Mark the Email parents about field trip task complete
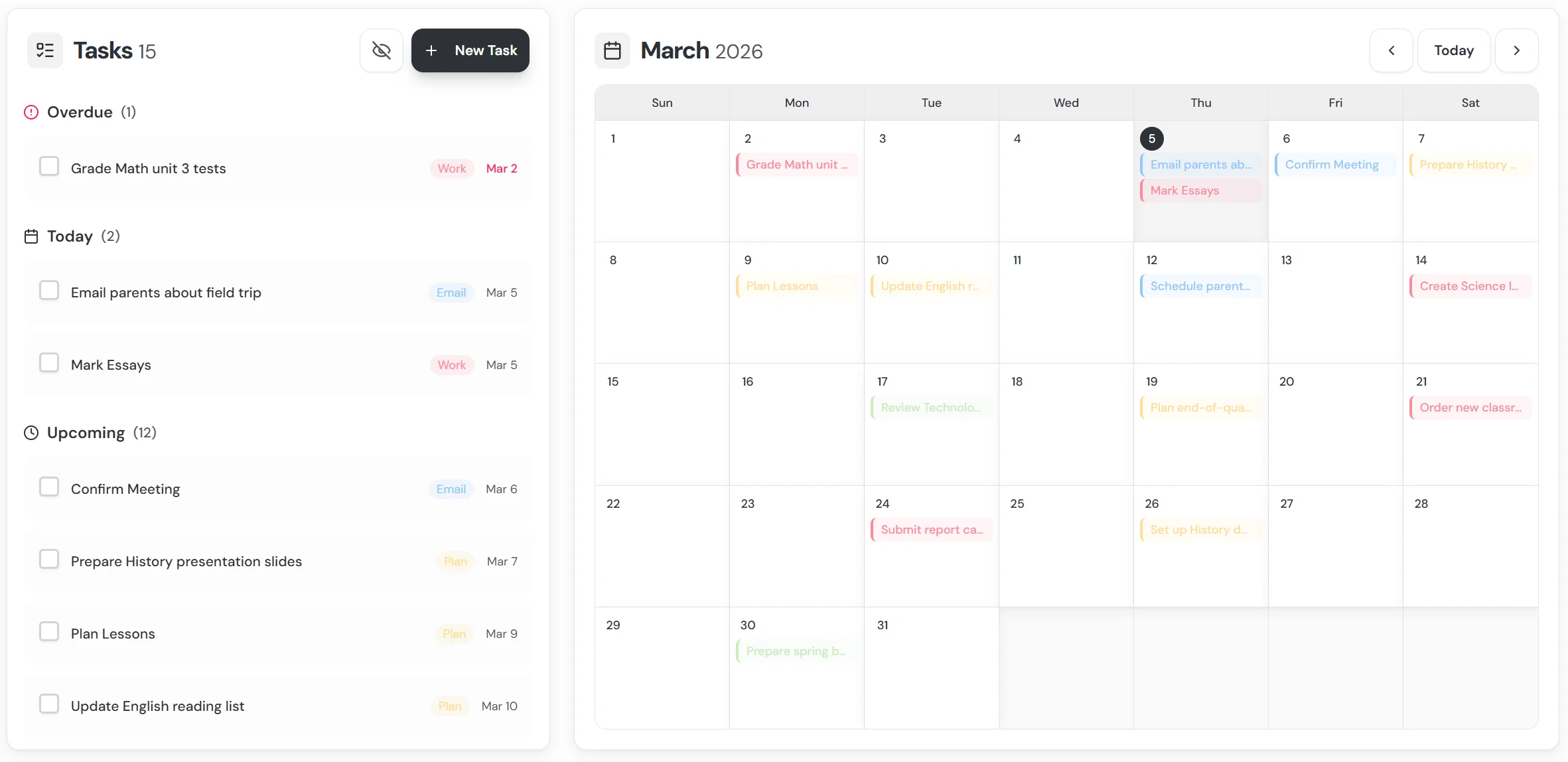Screen dimensions: 1568x762 tap(50, 290)
